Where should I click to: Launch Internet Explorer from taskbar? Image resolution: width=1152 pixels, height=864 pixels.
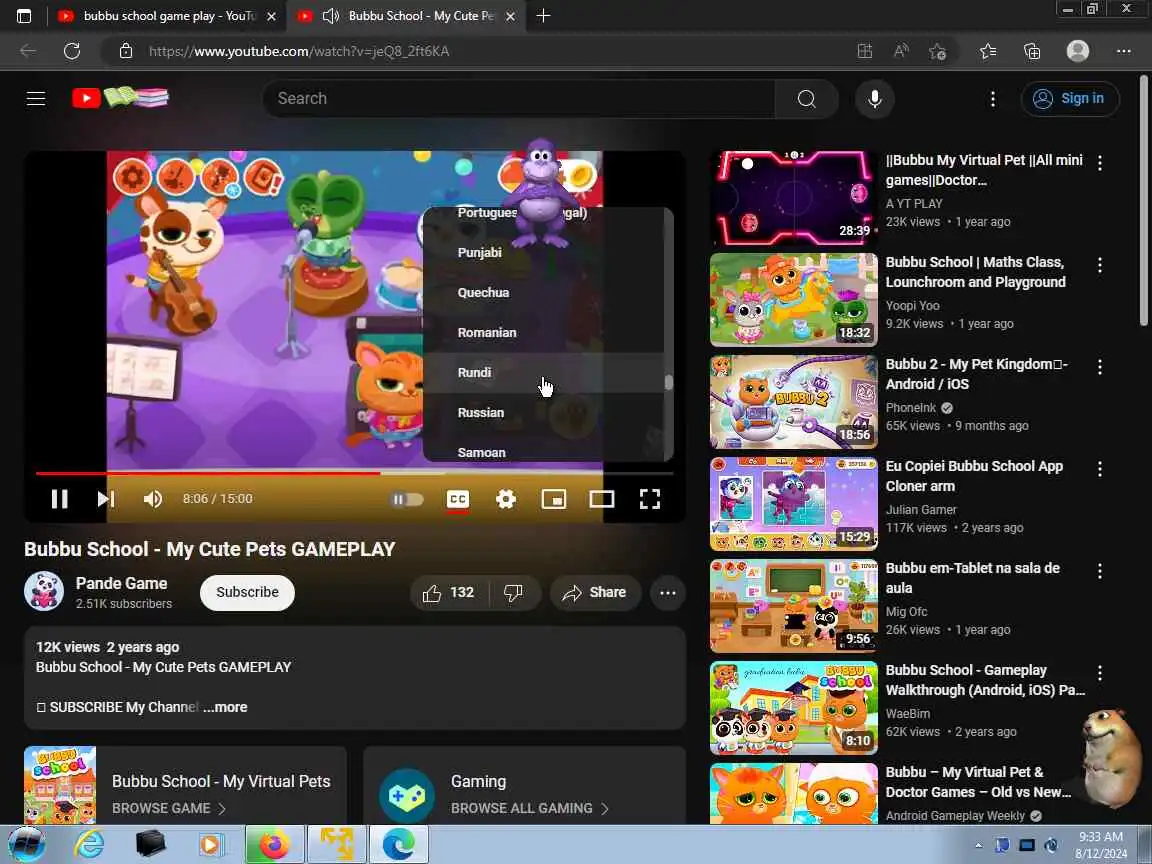[x=89, y=845]
